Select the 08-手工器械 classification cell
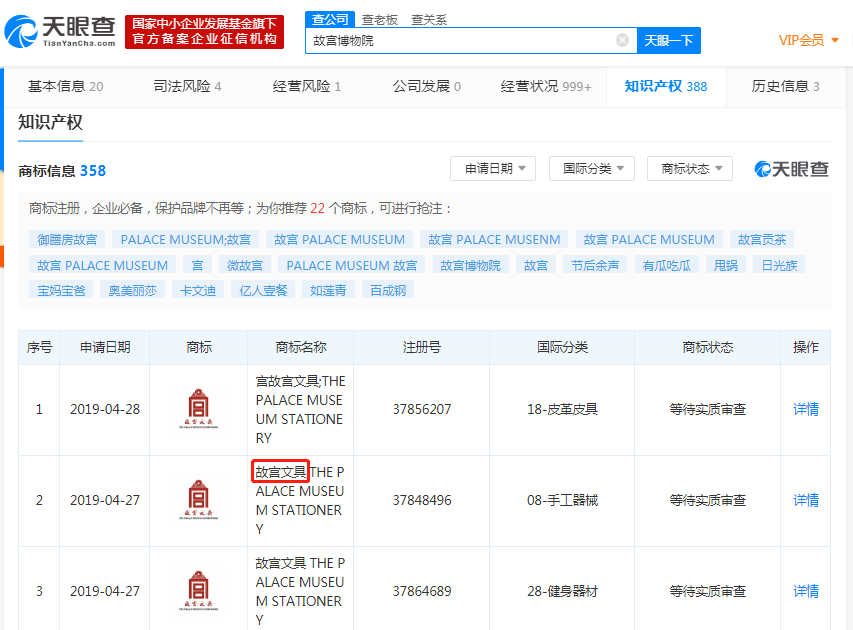This screenshot has height=630, width=853. tap(562, 500)
